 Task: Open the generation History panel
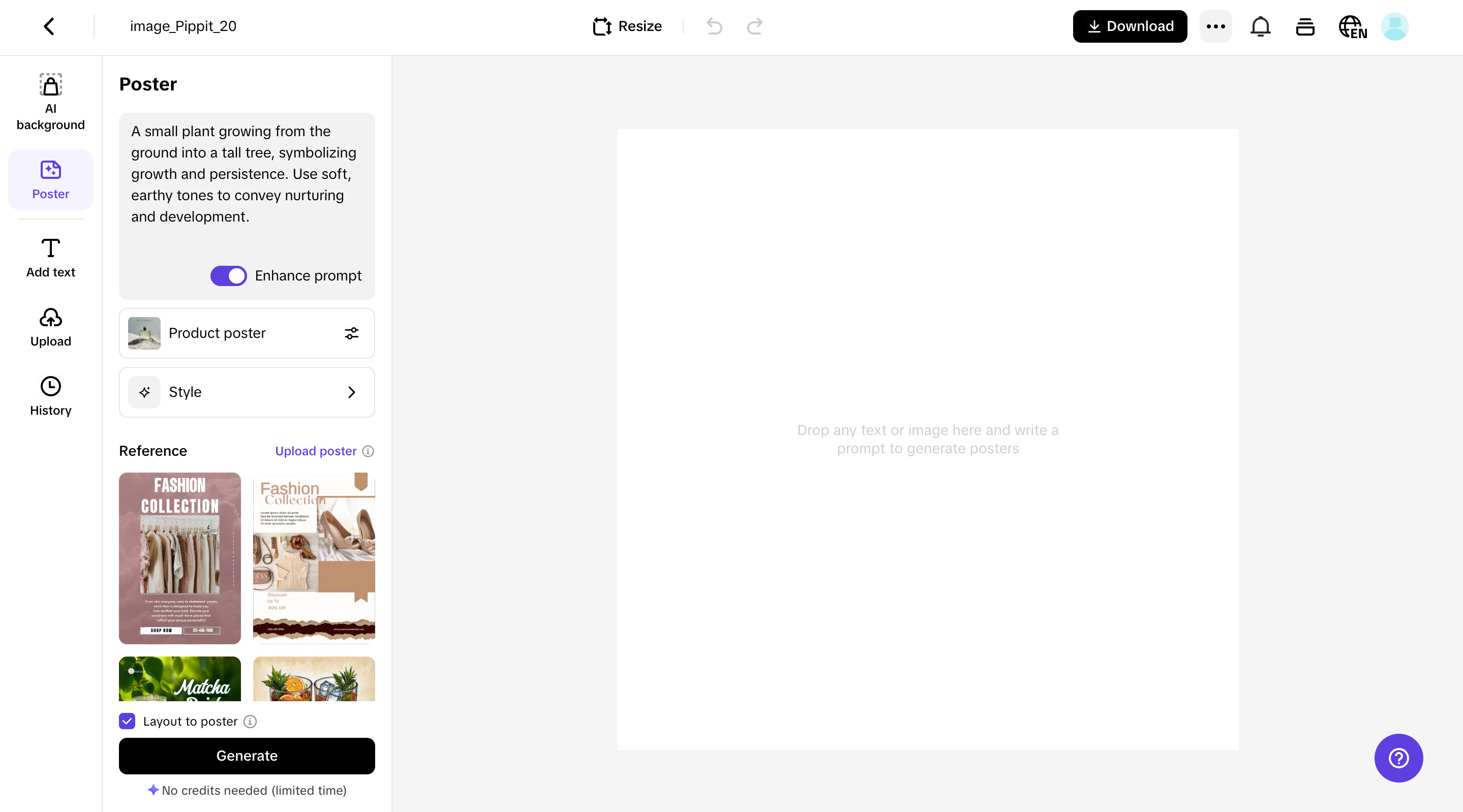coord(50,396)
